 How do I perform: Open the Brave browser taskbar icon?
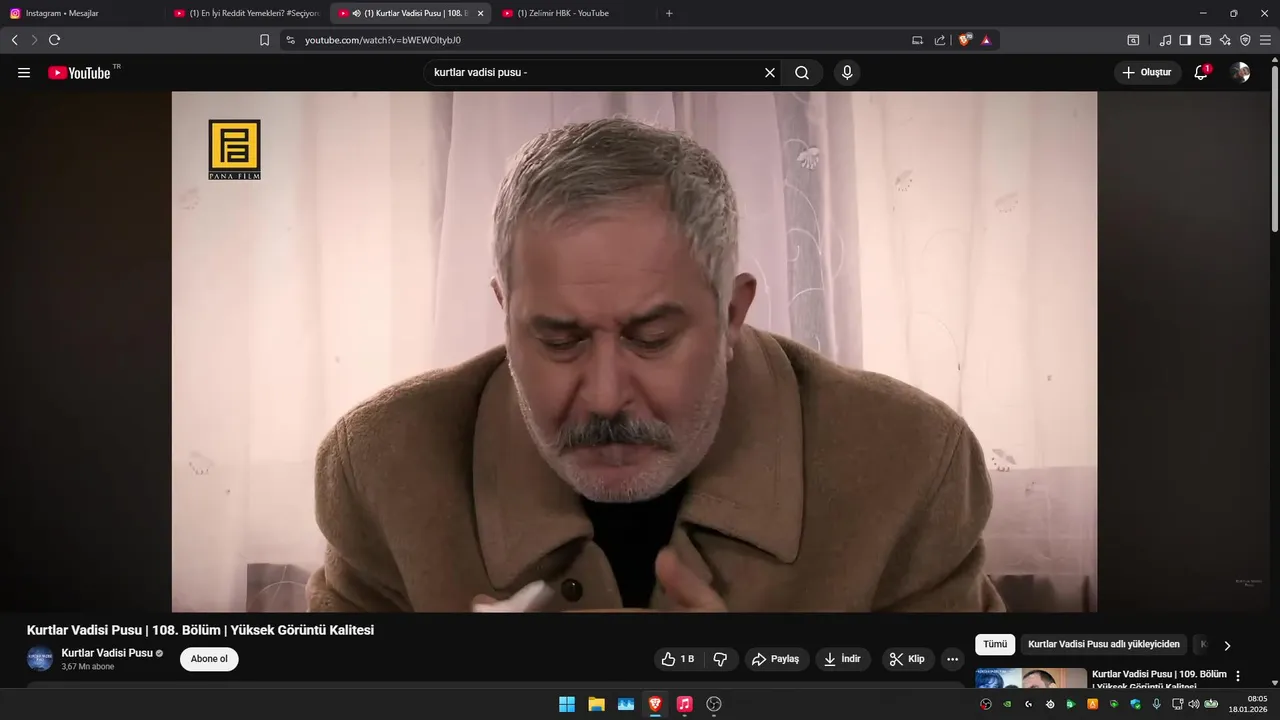[655, 704]
